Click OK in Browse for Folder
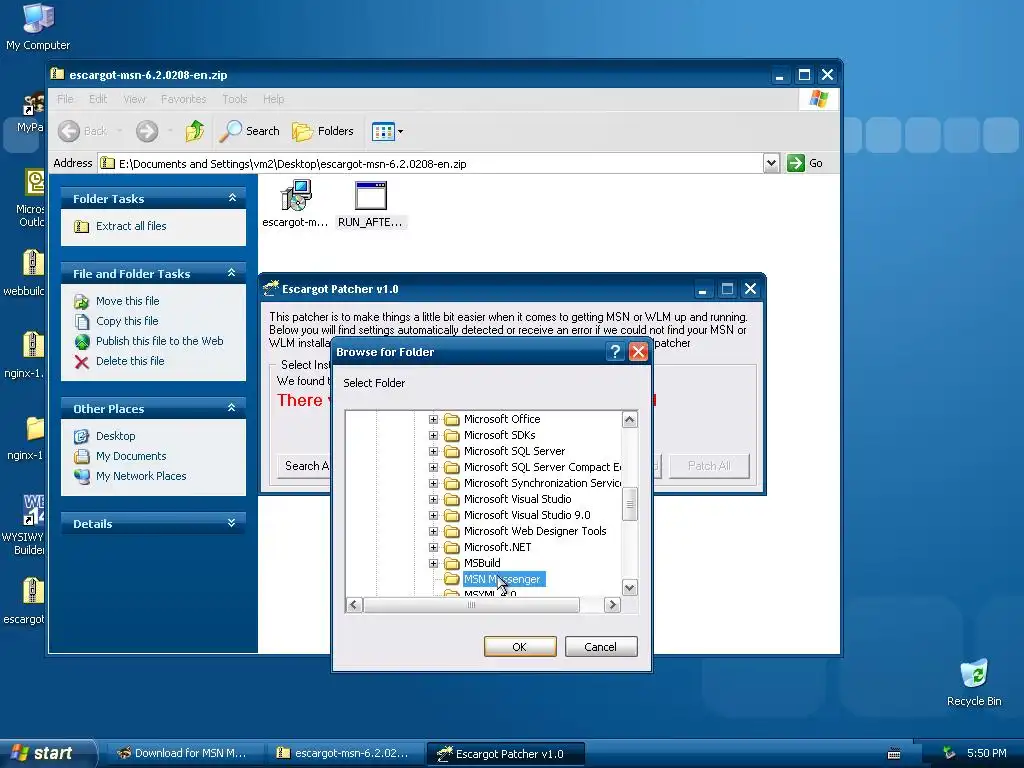Viewport: 1024px width, 768px height. click(x=520, y=647)
